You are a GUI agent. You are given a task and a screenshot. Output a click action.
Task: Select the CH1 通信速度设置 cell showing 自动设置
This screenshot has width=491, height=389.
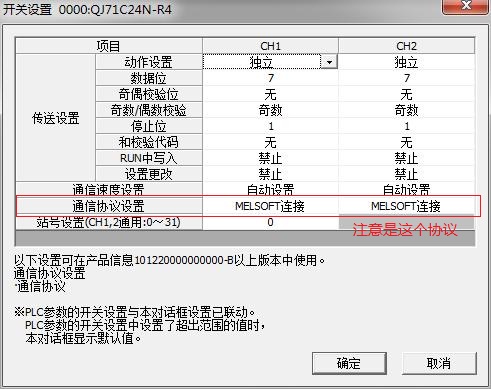270,190
